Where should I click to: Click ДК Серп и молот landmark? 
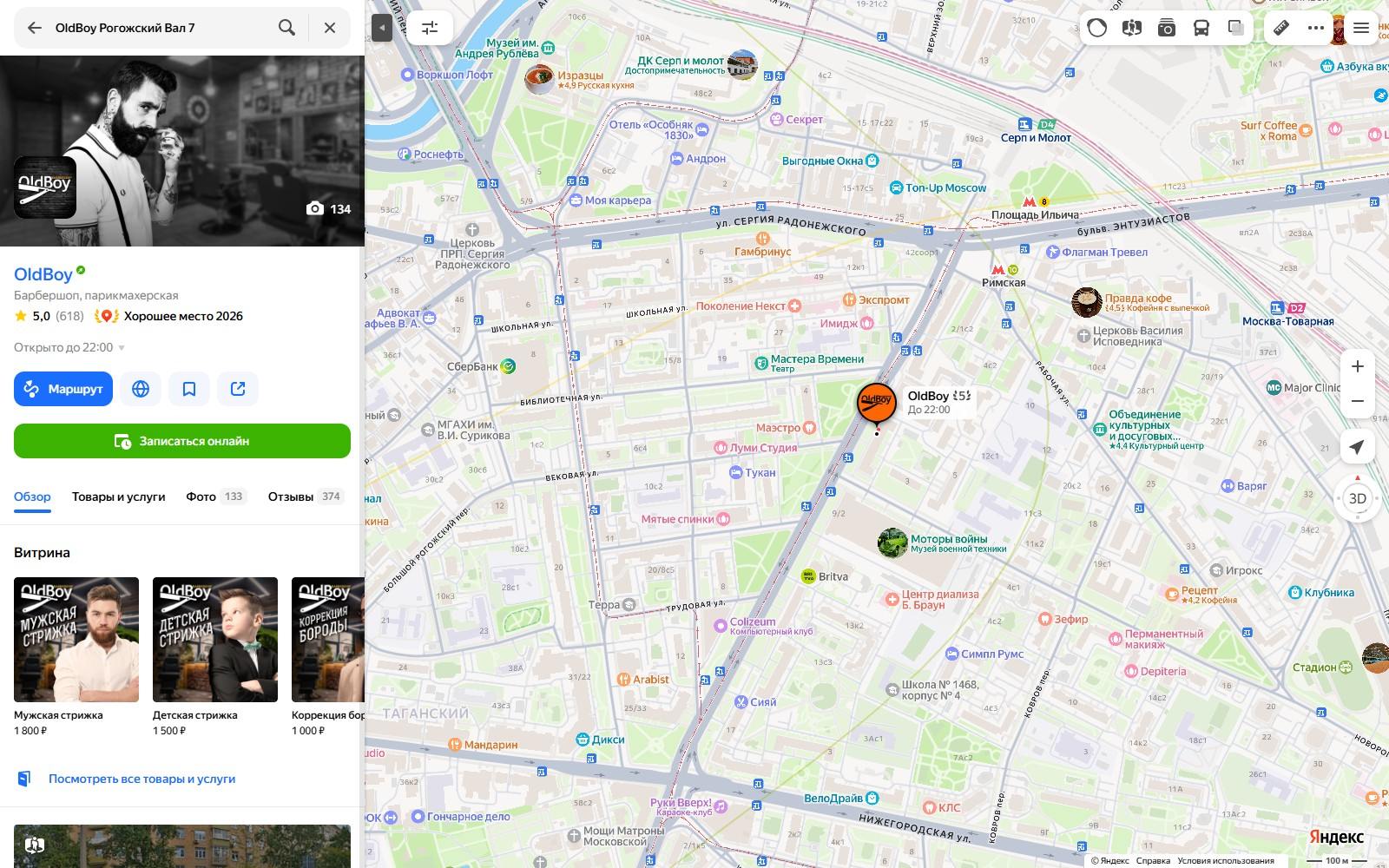pos(742,65)
